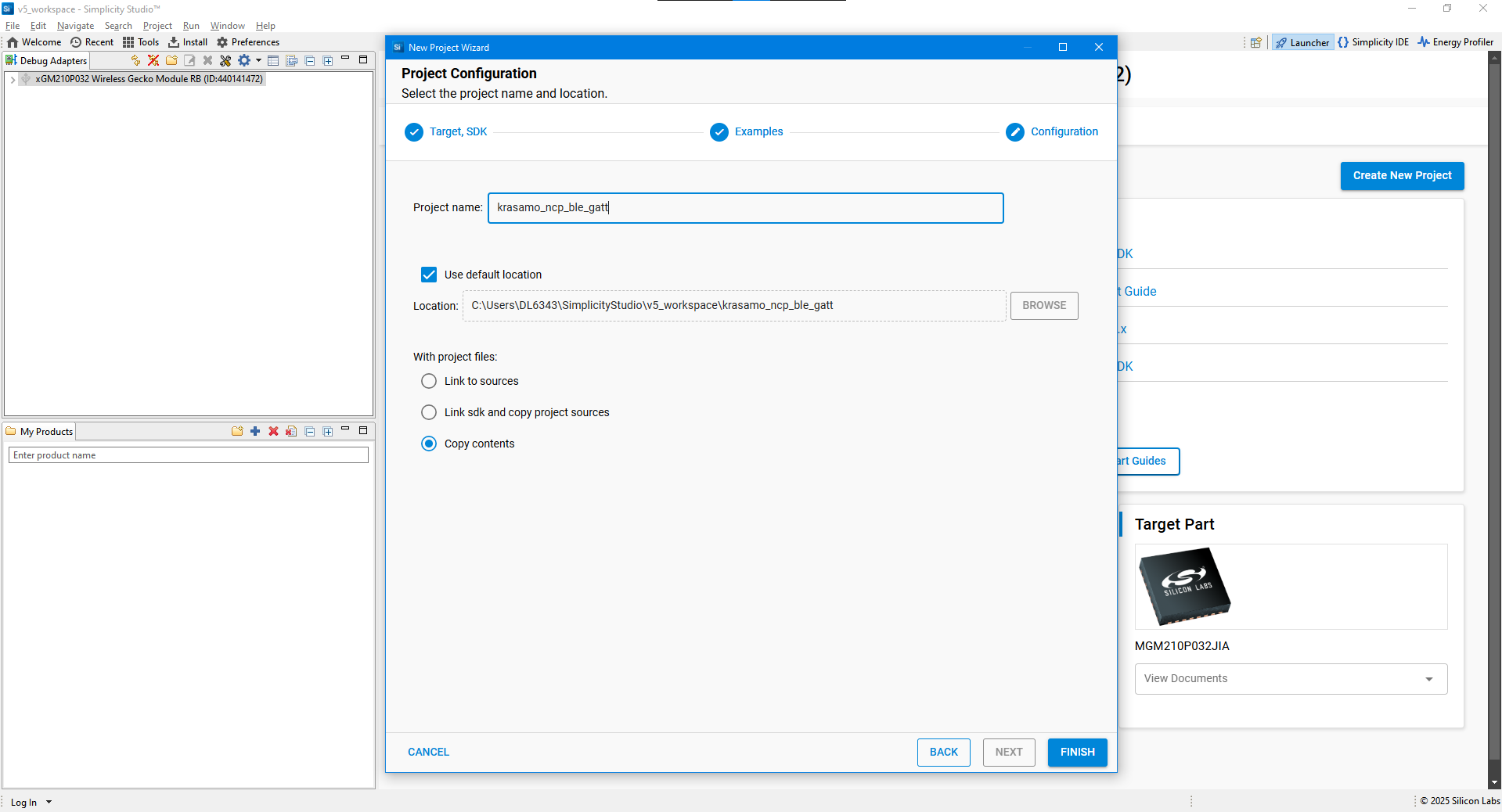
Task: Maximize the Debug Adapters panel
Action: point(363,59)
